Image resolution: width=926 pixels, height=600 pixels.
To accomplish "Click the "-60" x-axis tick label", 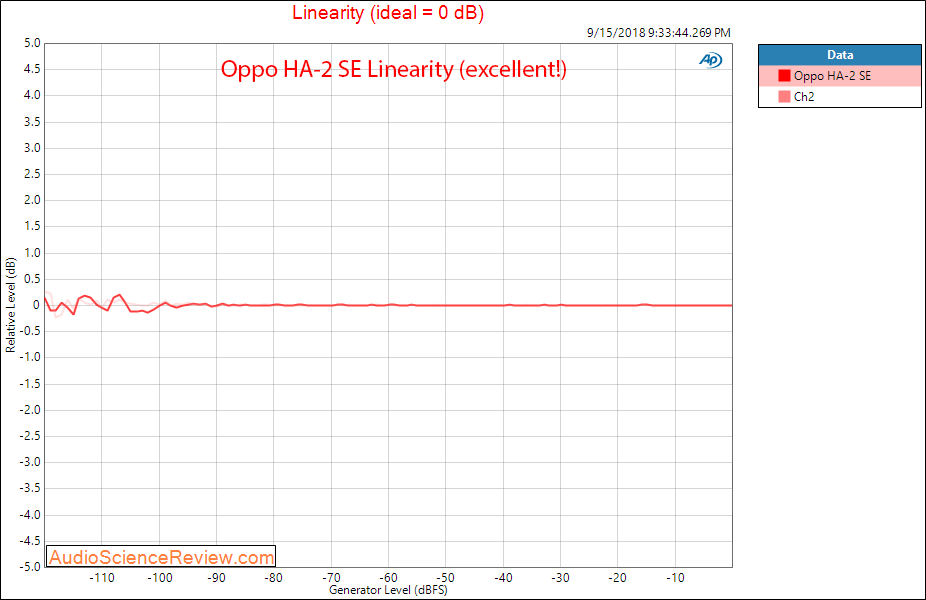I will point(389,578).
